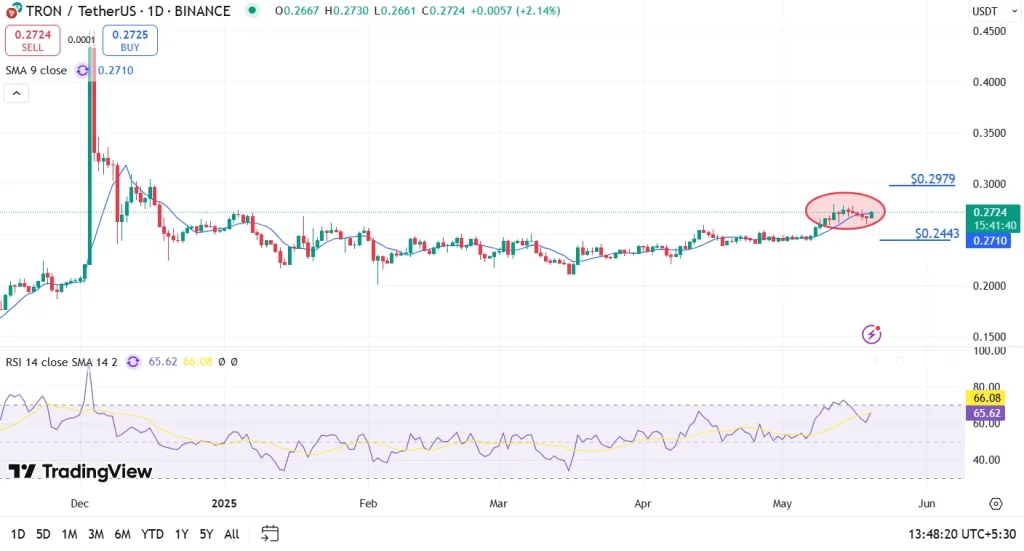The height and width of the screenshot is (551, 1024).
Task: Click the 0.2725 BUY button
Action: pos(130,40)
